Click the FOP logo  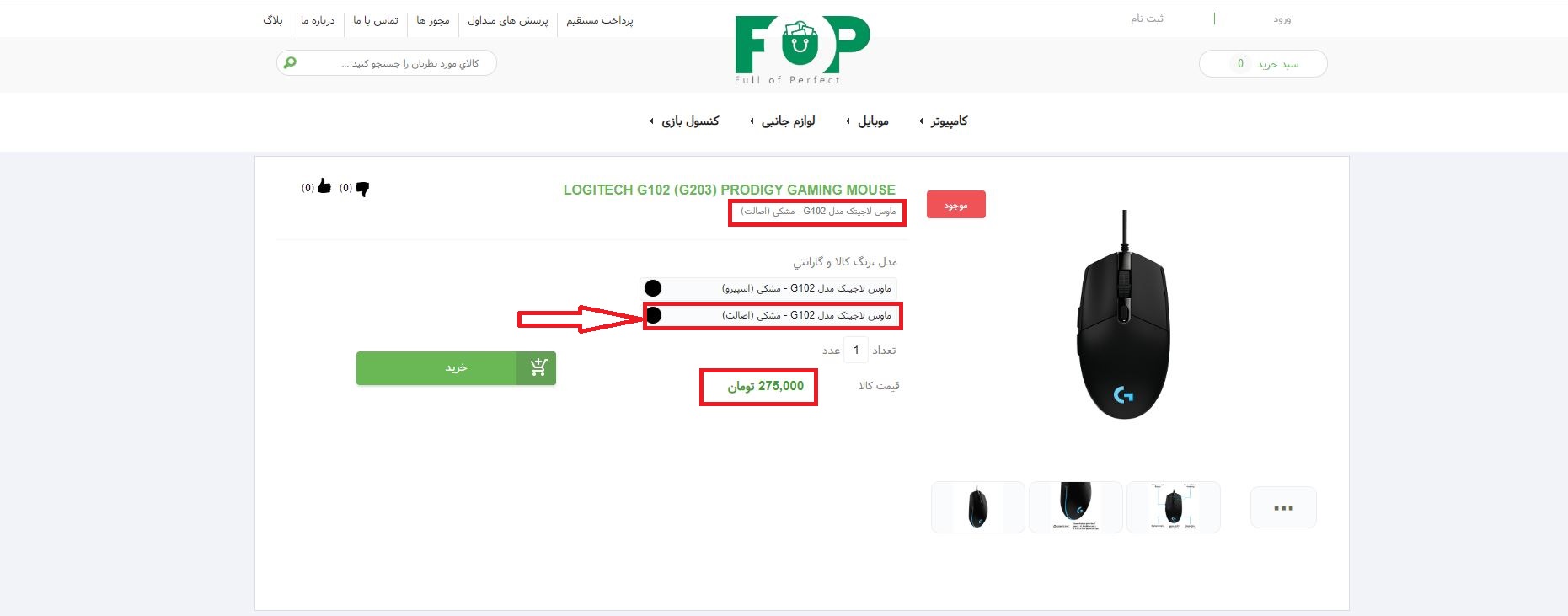coord(801,49)
